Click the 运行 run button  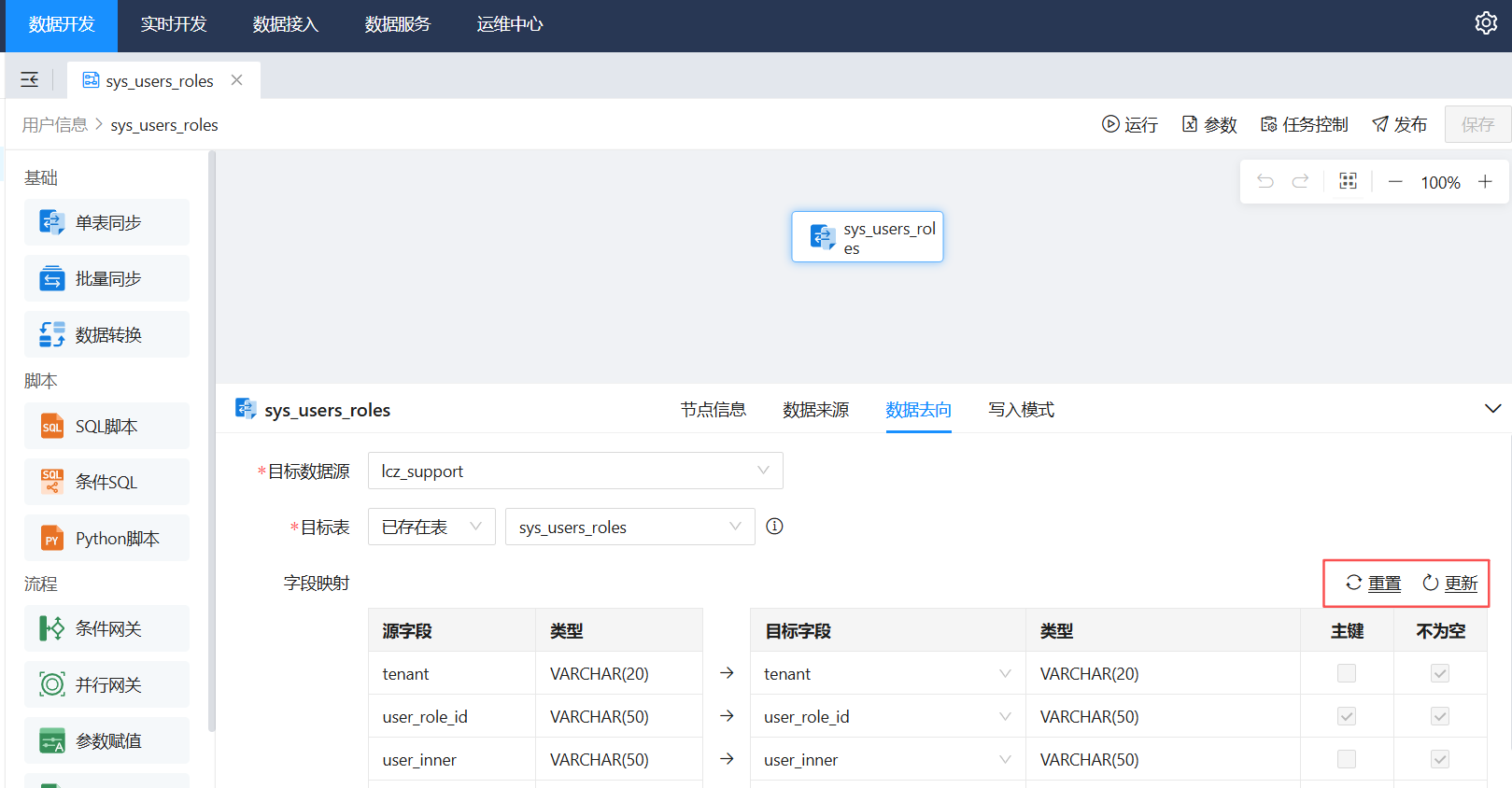[1129, 125]
